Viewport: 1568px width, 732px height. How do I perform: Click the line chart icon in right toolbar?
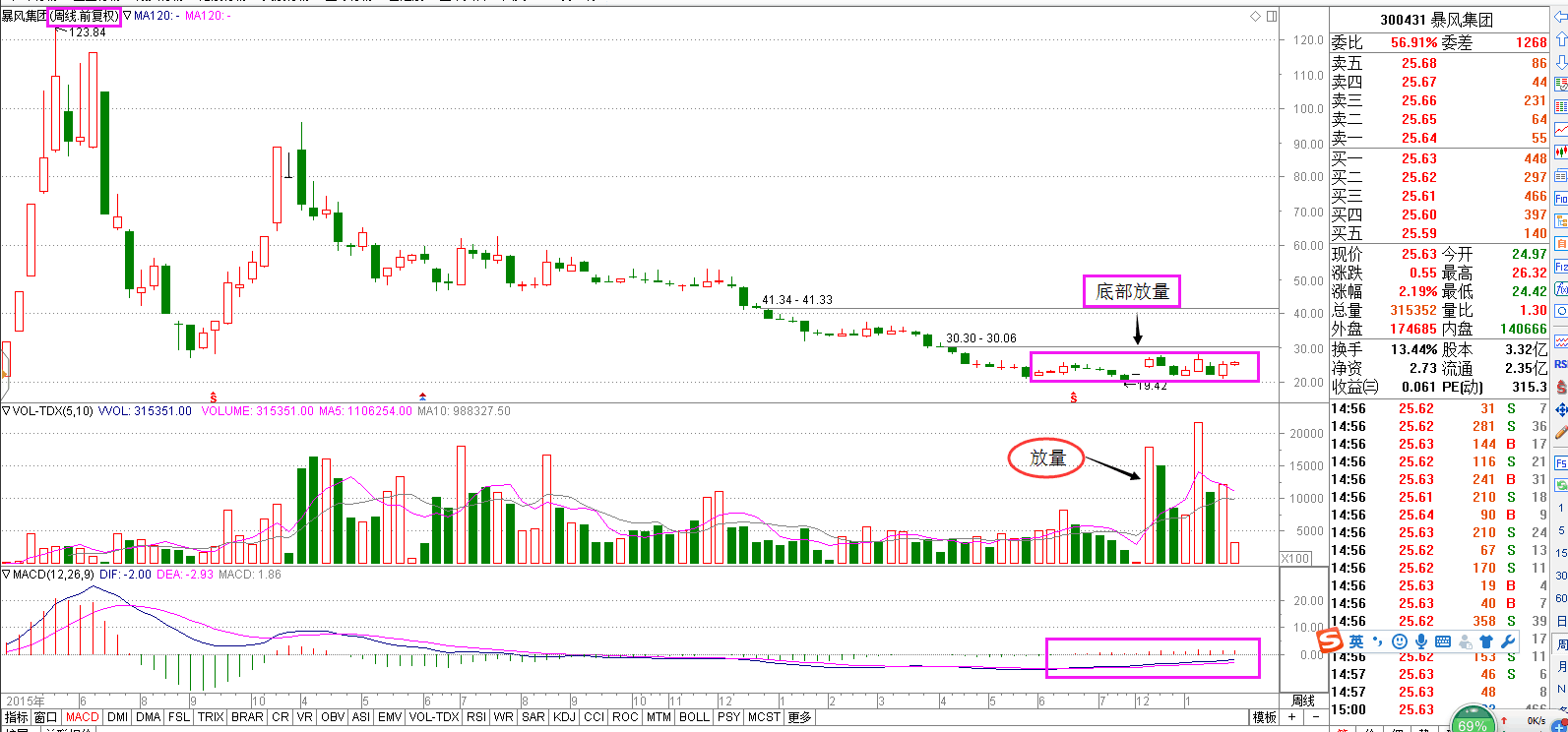point(1561,129)
